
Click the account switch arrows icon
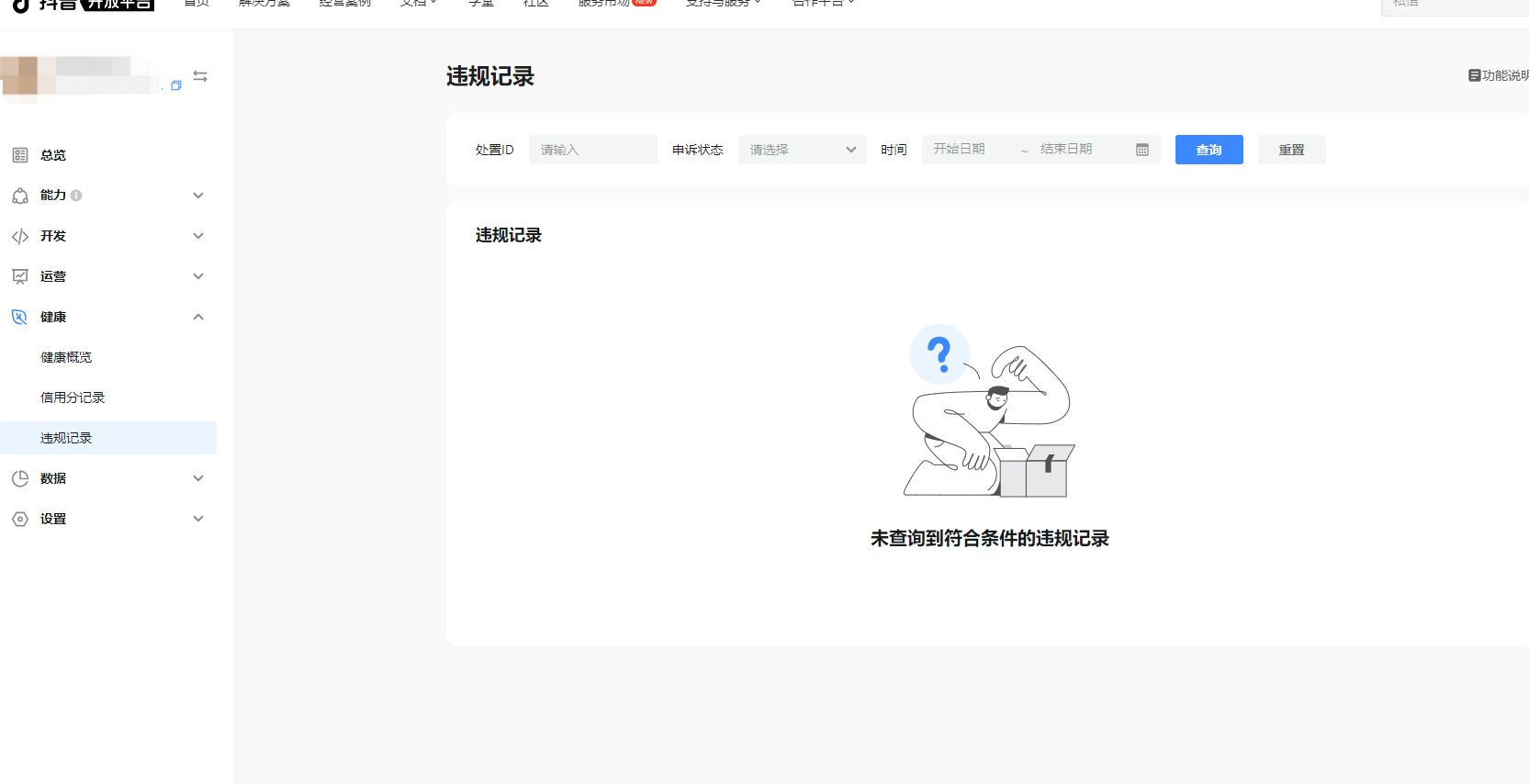(x=200, y=76)
